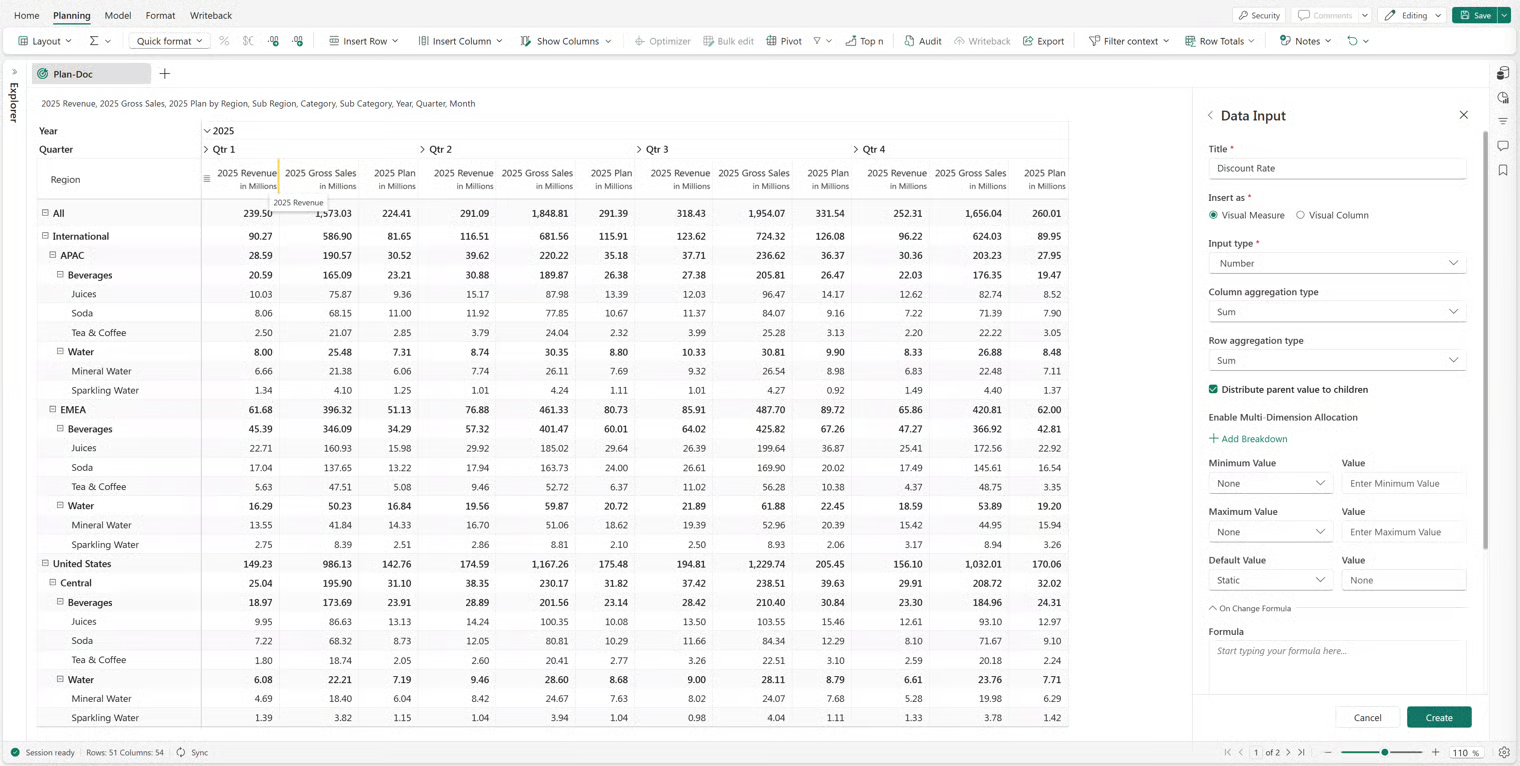
Task: Open the comments icon in right sidebar
Action: pos(1503,146)
